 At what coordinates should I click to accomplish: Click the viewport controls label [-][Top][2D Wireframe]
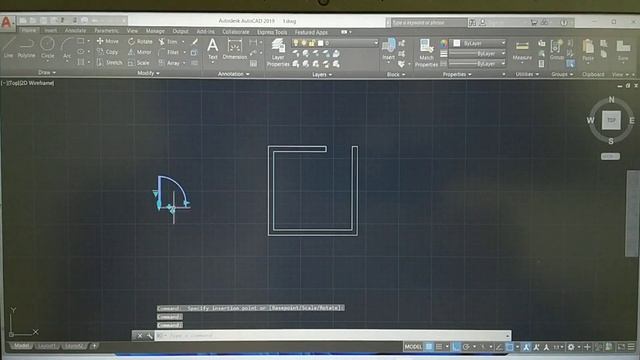pyautogui.click(x=27, y=83)
